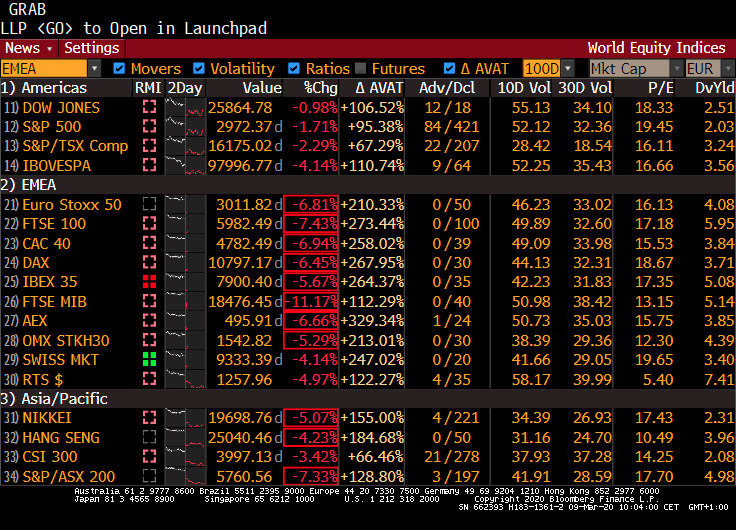
Task: Sort by the Adv/Dcl column header
Action: [x=447, y=88]
